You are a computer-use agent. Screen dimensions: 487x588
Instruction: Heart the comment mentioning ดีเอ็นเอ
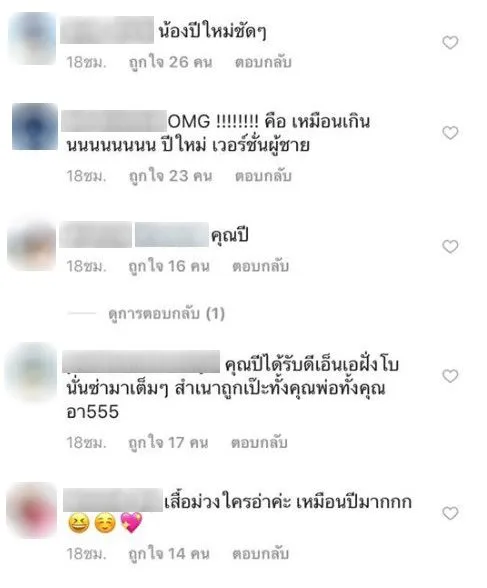click(450, 376)
